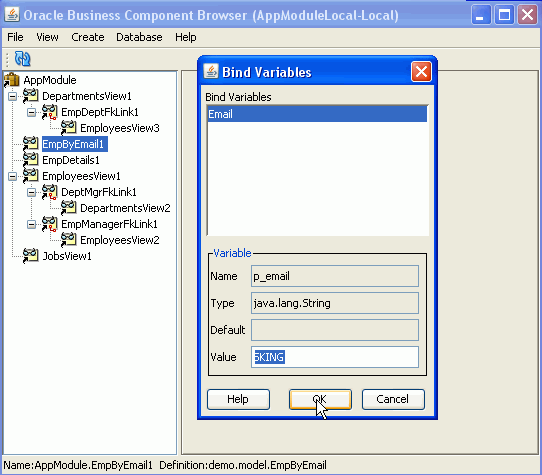Click the DepartmentsView2 node icon

[68, 208]
